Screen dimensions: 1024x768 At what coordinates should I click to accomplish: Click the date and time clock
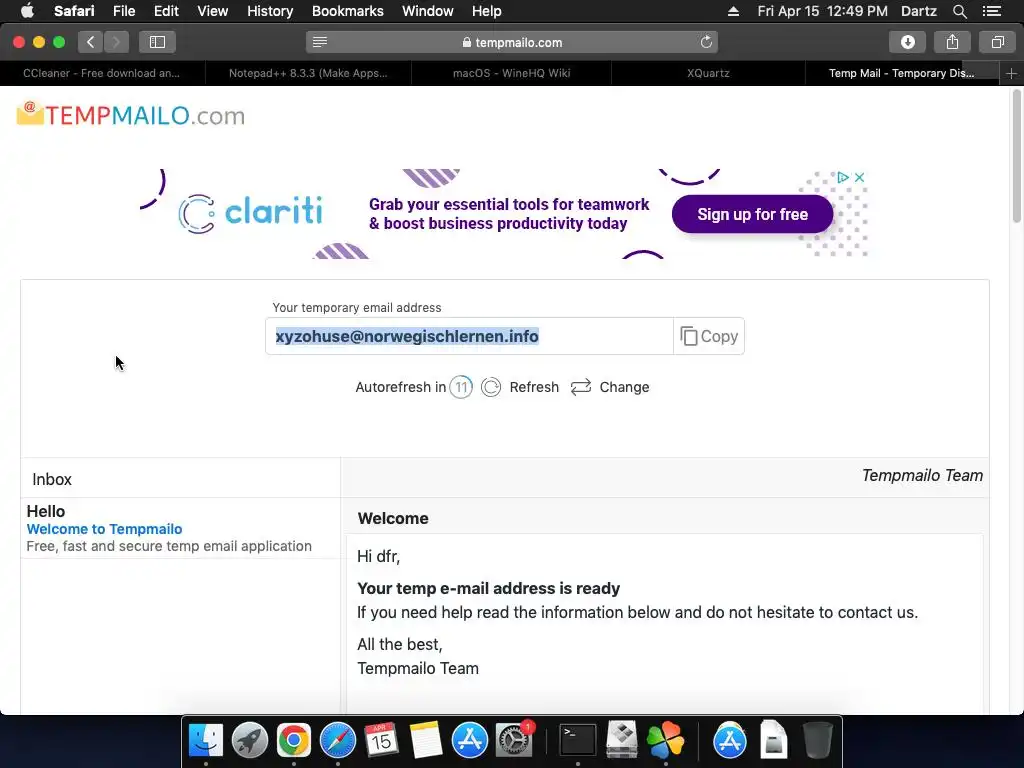[x=822, y=11]
